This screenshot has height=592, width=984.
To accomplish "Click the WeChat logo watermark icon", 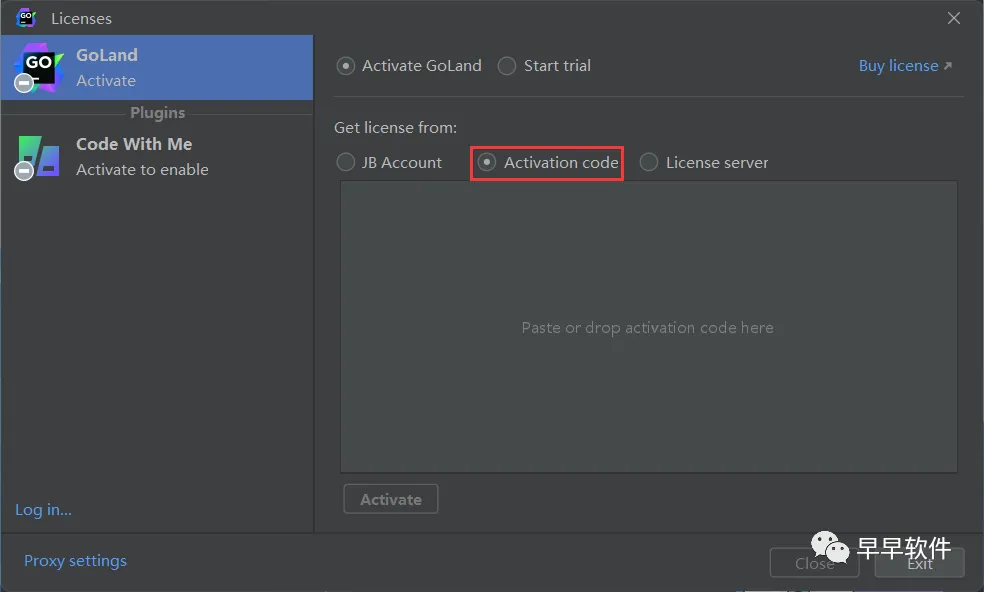I will pos(830,548).
